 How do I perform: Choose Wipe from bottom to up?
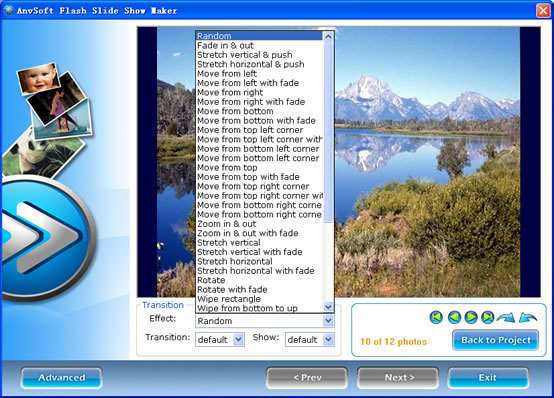coord(259,308)
